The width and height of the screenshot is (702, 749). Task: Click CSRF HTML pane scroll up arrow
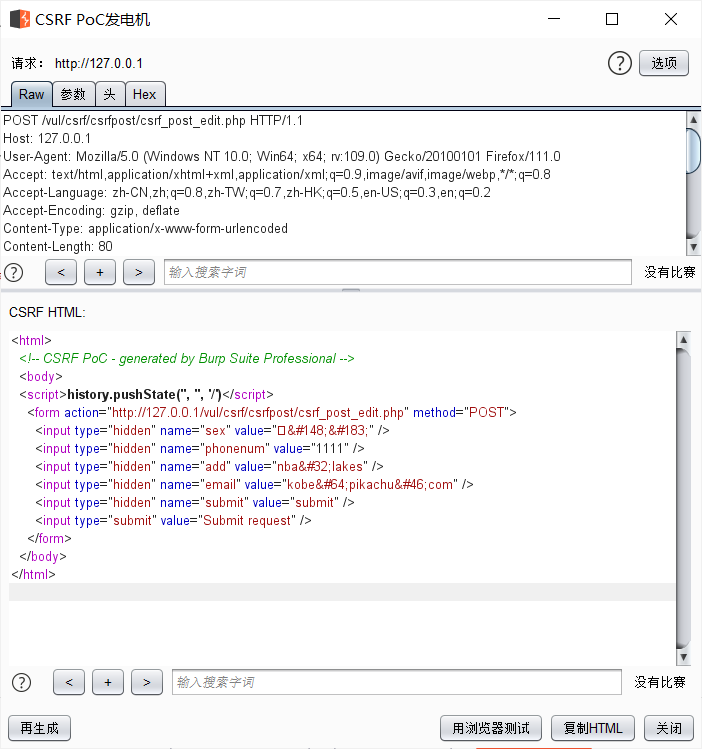tap(683, 340)
